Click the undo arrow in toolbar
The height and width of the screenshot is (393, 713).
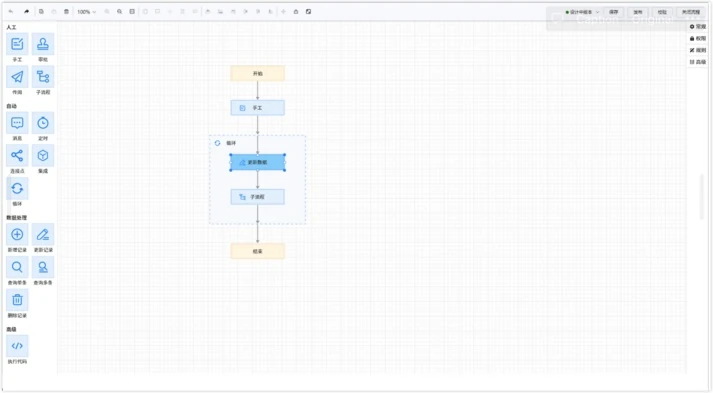click(11, 12)
